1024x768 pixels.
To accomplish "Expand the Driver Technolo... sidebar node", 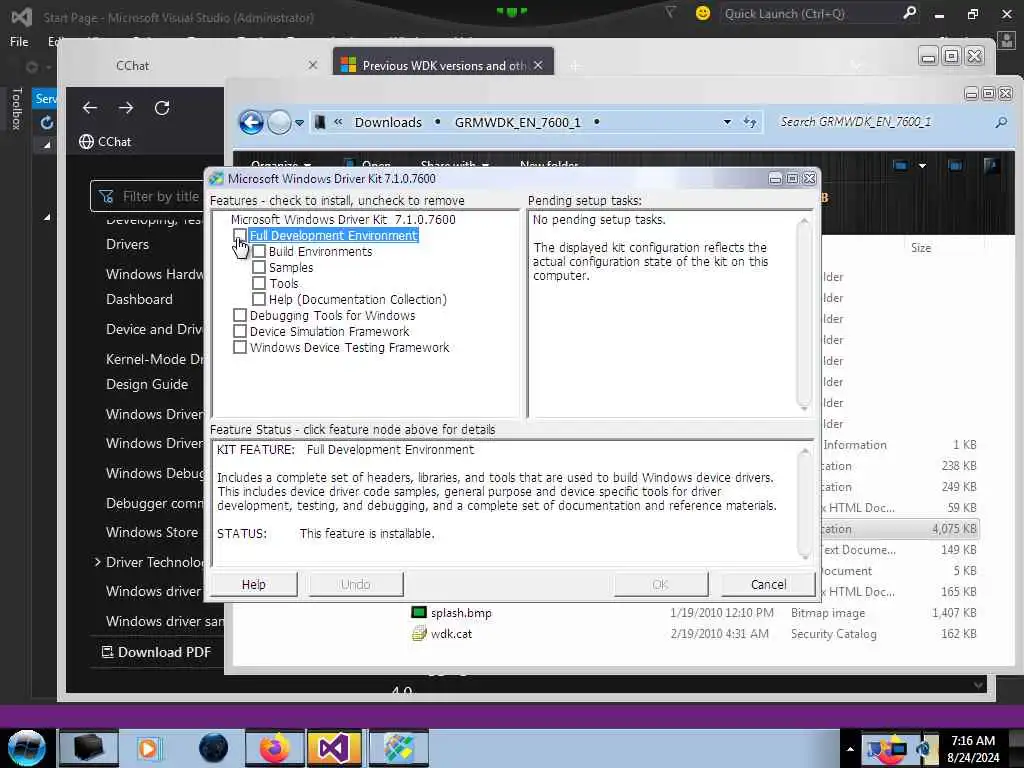I will (x=97, y=562).
